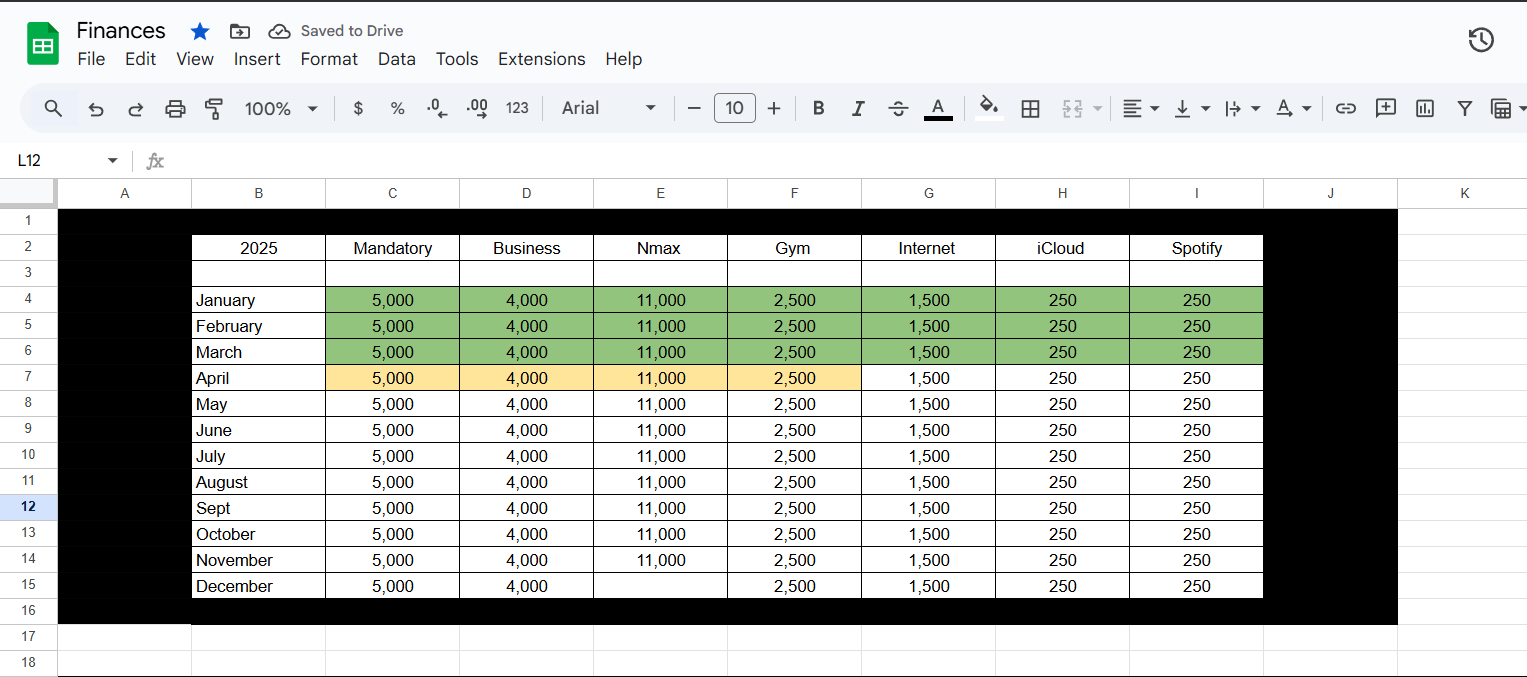The width and height of the screenshot is (1527, 677).
Task: Activate the Paint format roller
Action: (213, 108)
